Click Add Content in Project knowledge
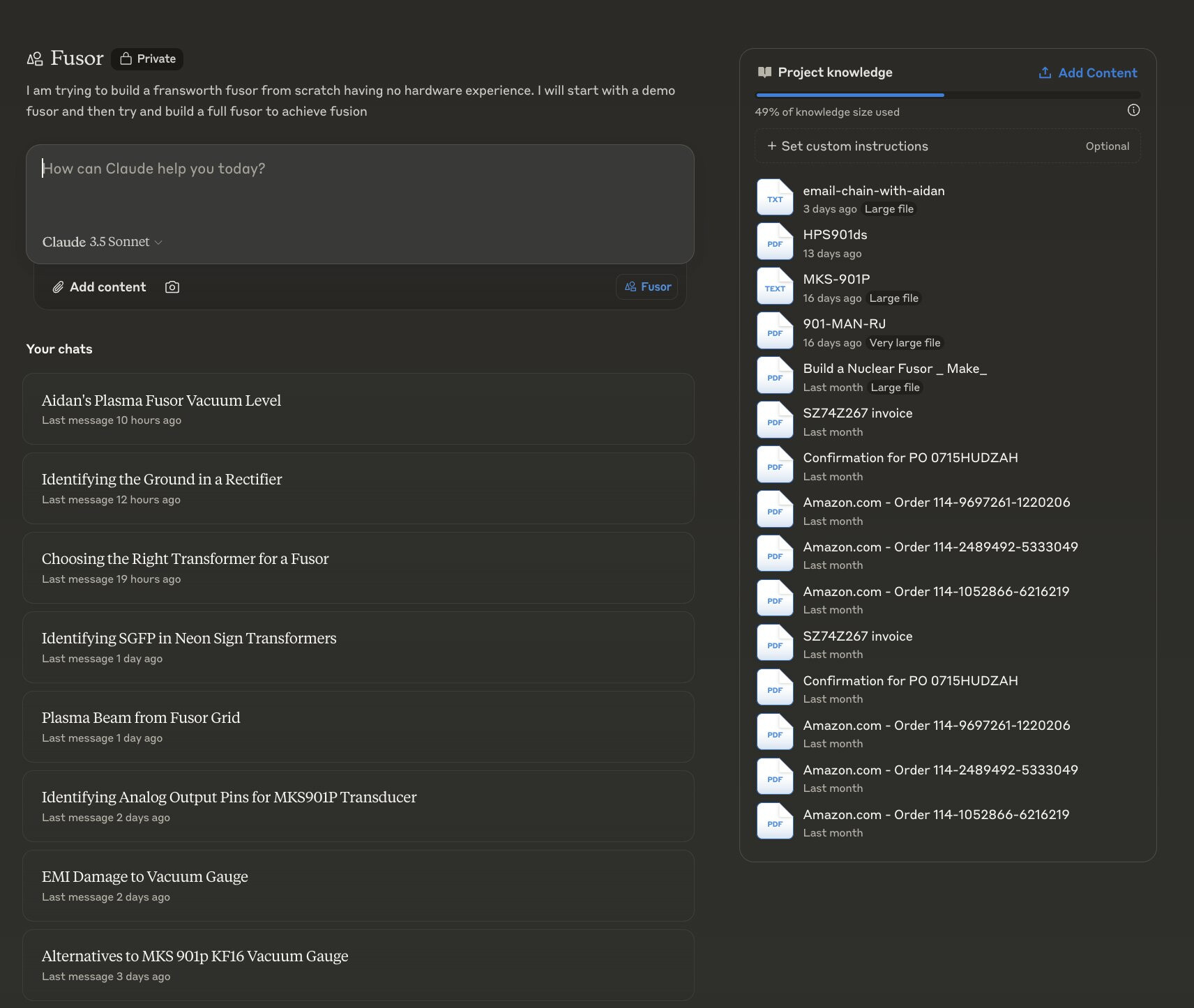 (1087, 73)
